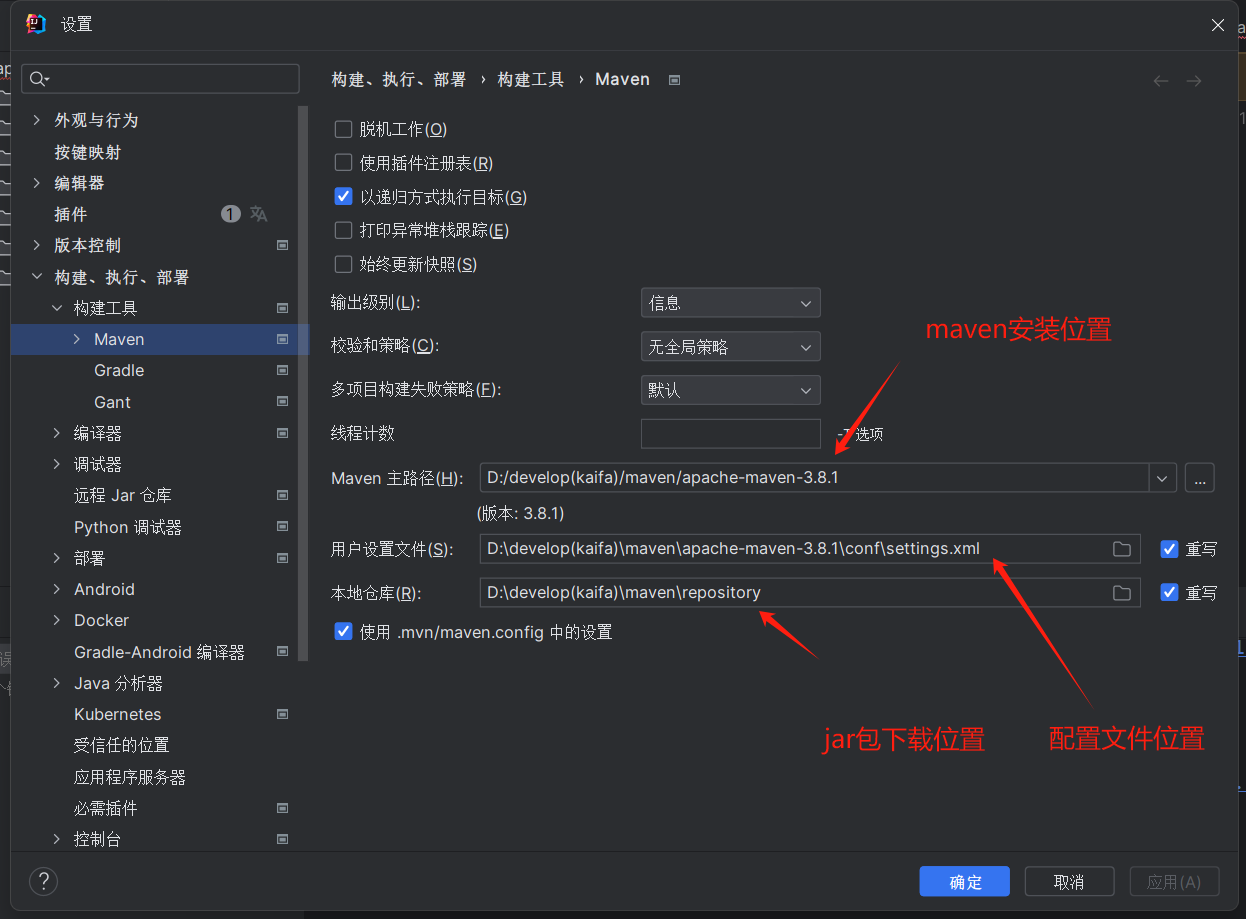
Task: Click the 线程计数 input field
Action: point(730,434)
